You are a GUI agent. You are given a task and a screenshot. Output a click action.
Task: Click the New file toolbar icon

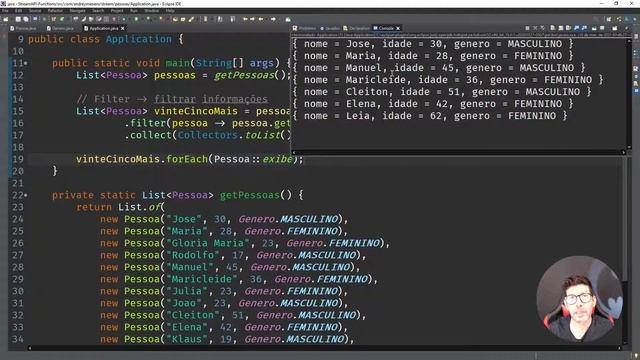click(x=6, y=19)
